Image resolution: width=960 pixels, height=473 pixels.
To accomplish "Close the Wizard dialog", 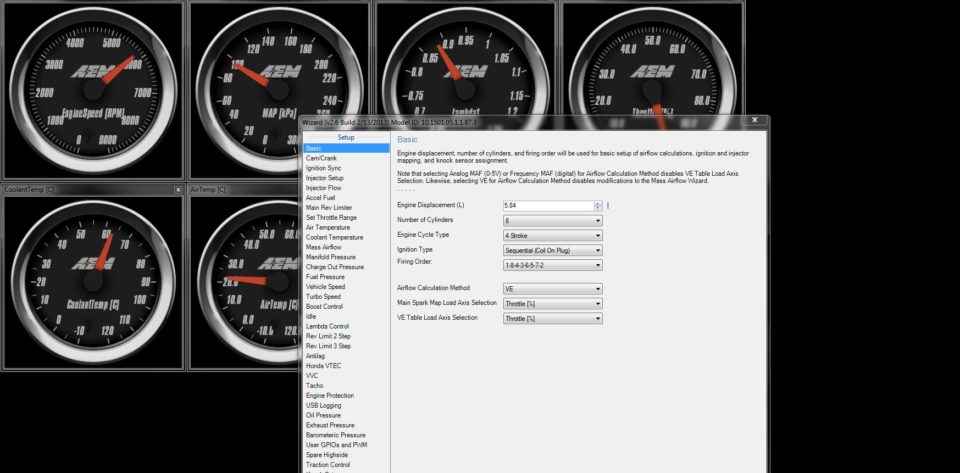I will (x=754, y=121).
